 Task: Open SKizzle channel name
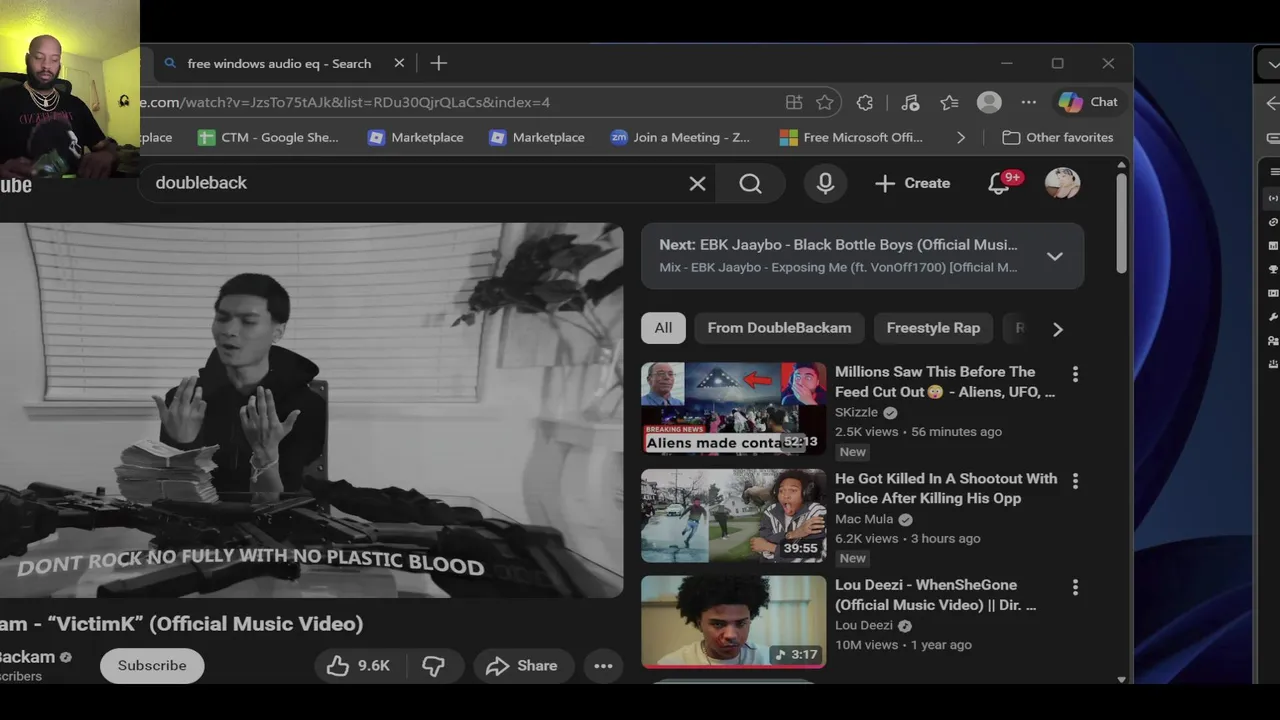[x=856, y=412]
